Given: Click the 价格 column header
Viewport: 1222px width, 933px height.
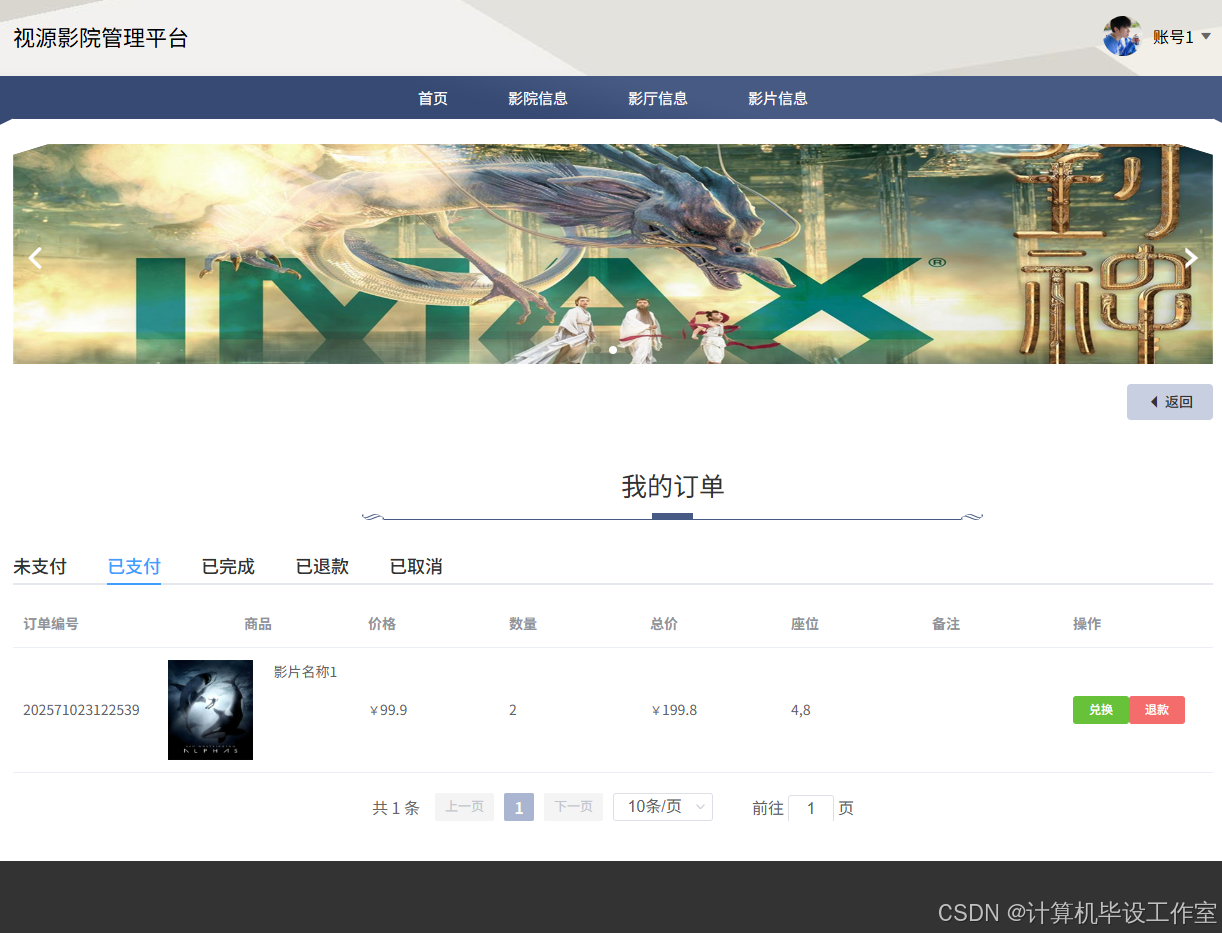Looking at the screenshot, I should click(x=382, y=624).
